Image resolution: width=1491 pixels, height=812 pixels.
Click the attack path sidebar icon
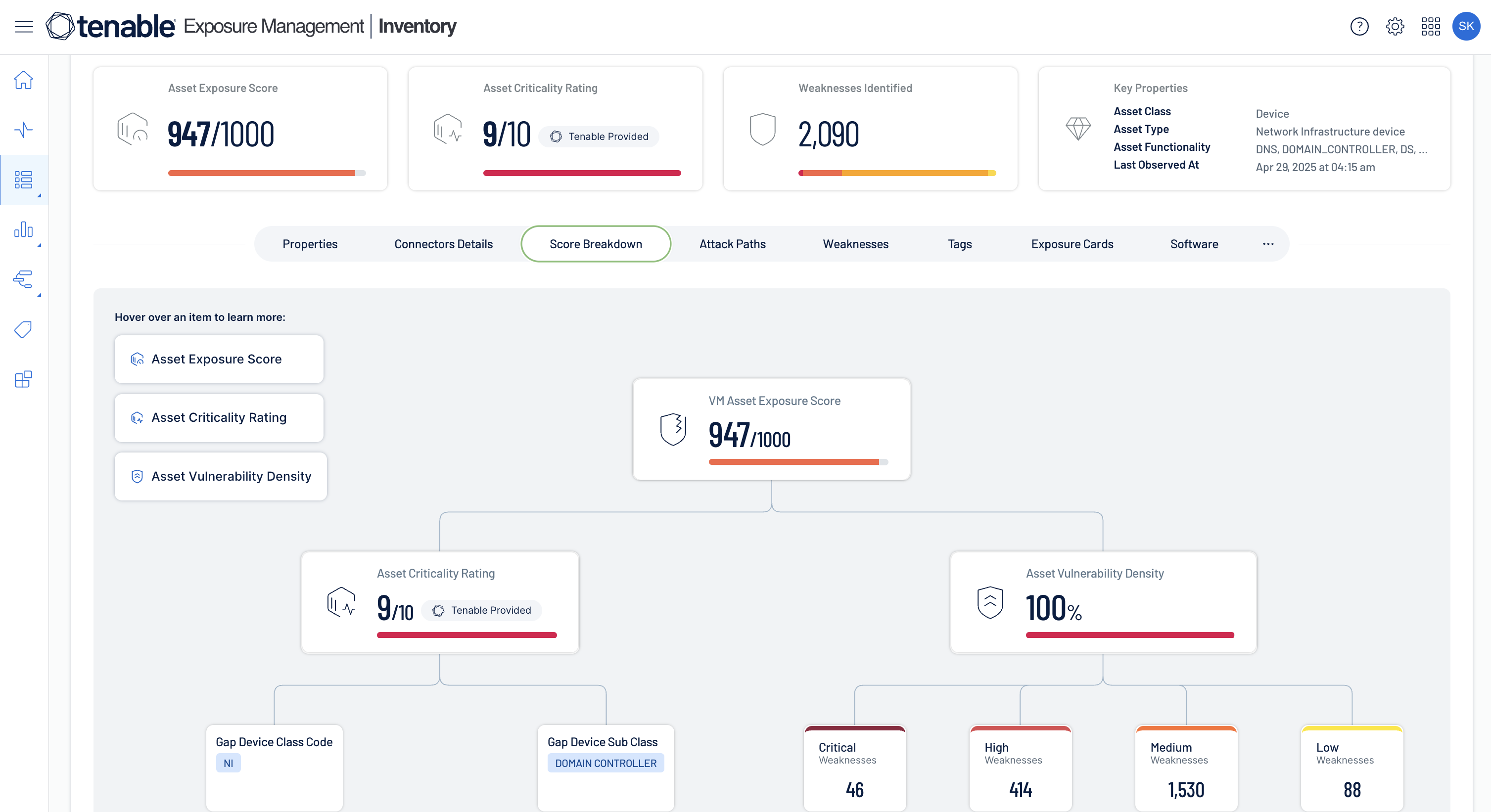coord(24,279)
